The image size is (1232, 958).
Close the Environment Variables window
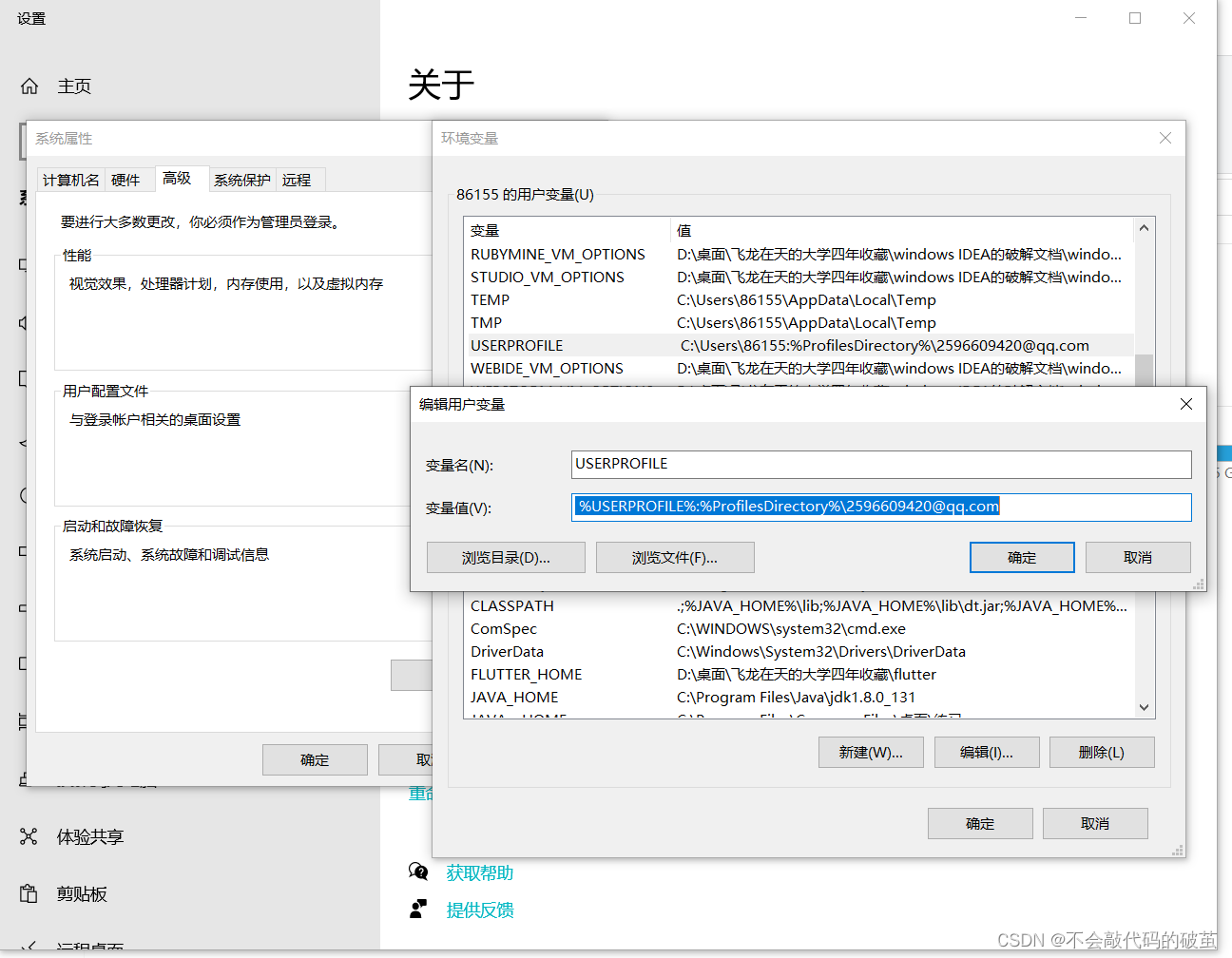point(1165,138)
